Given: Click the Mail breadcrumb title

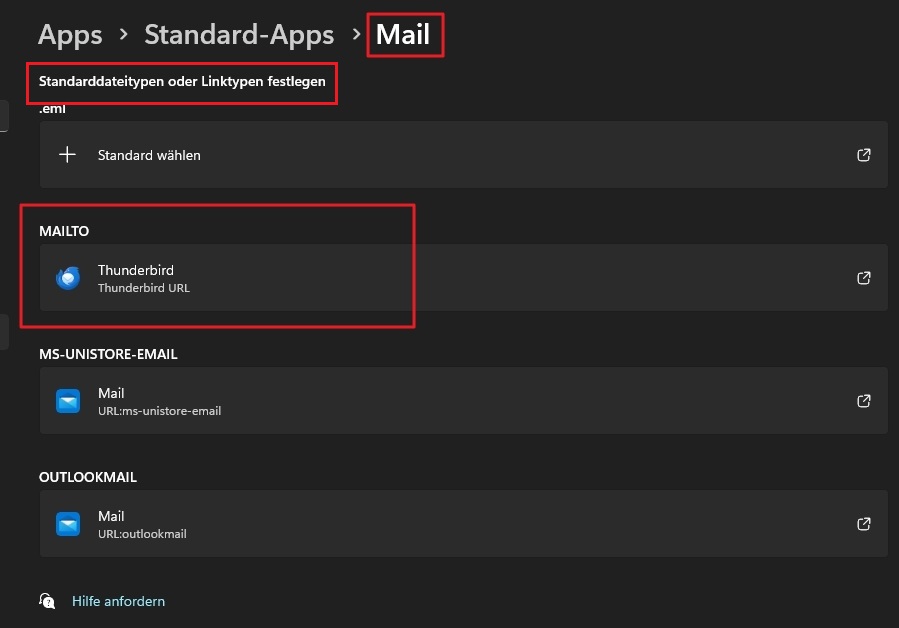Looking at the screenshot, I should click(402, 34).
